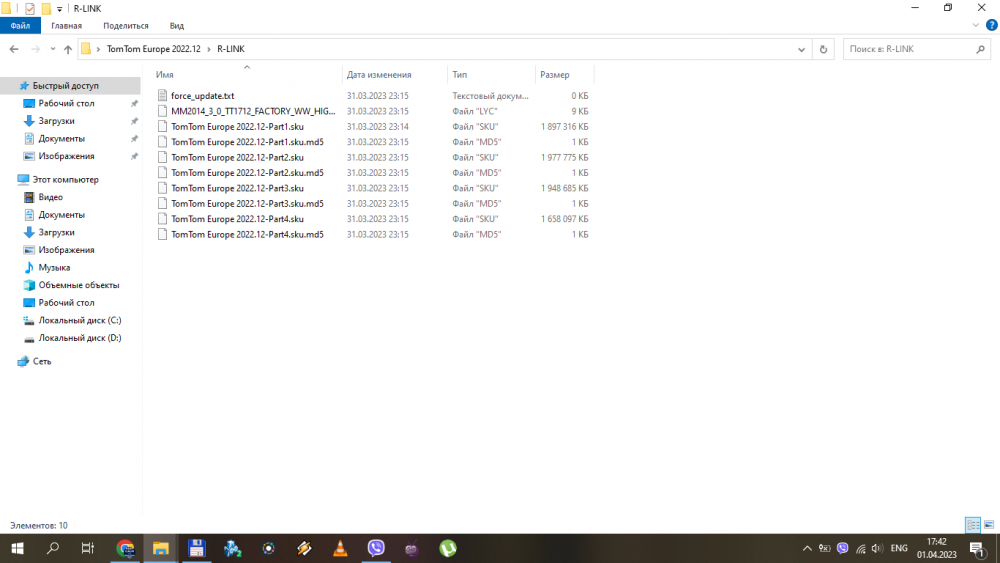Open Рабочий стол under Quick access
The width and height of the screenshot is (1000, 563).
click(66, 103)
